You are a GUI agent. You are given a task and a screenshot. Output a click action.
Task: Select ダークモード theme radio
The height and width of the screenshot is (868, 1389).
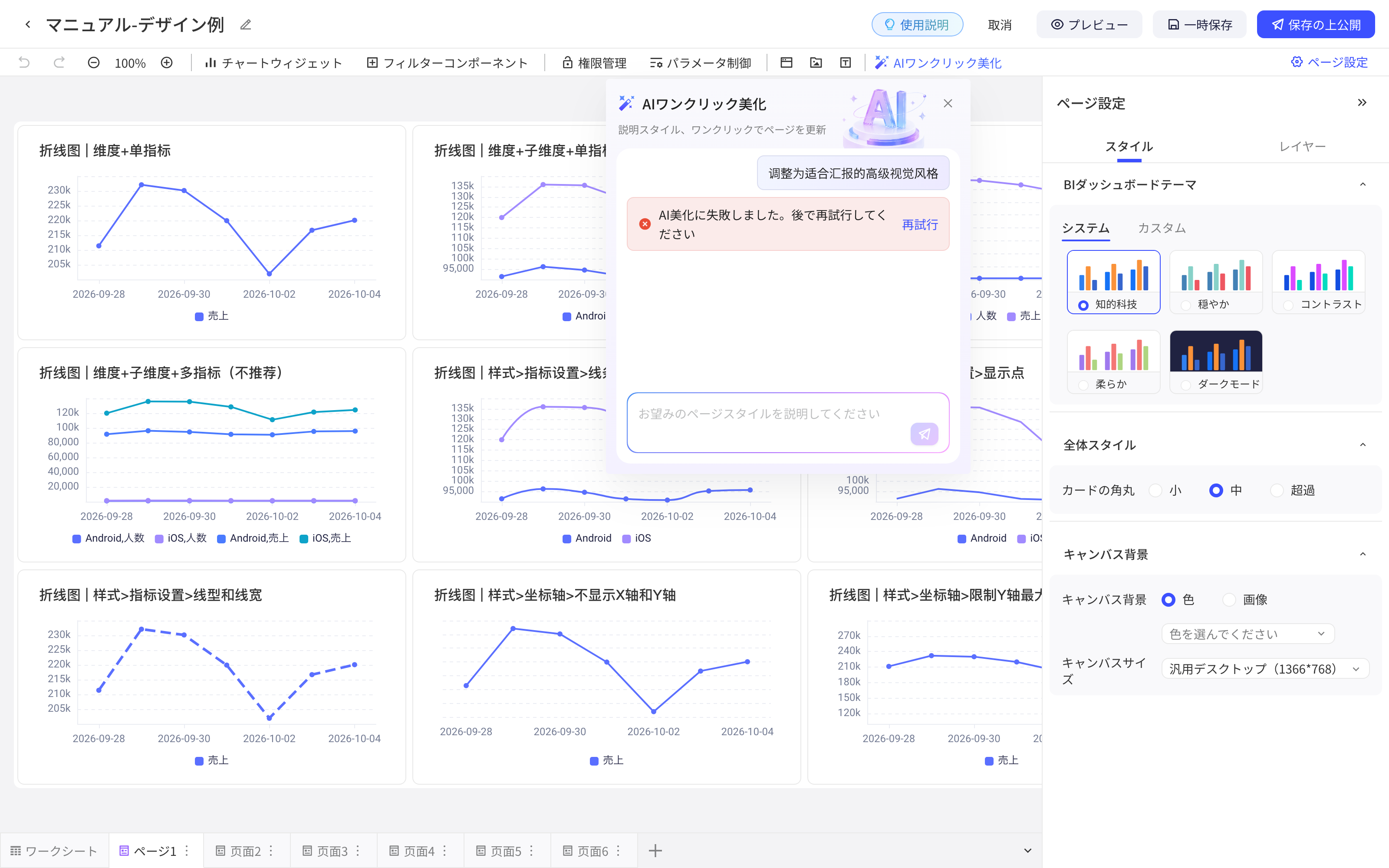pos(1186,385)
